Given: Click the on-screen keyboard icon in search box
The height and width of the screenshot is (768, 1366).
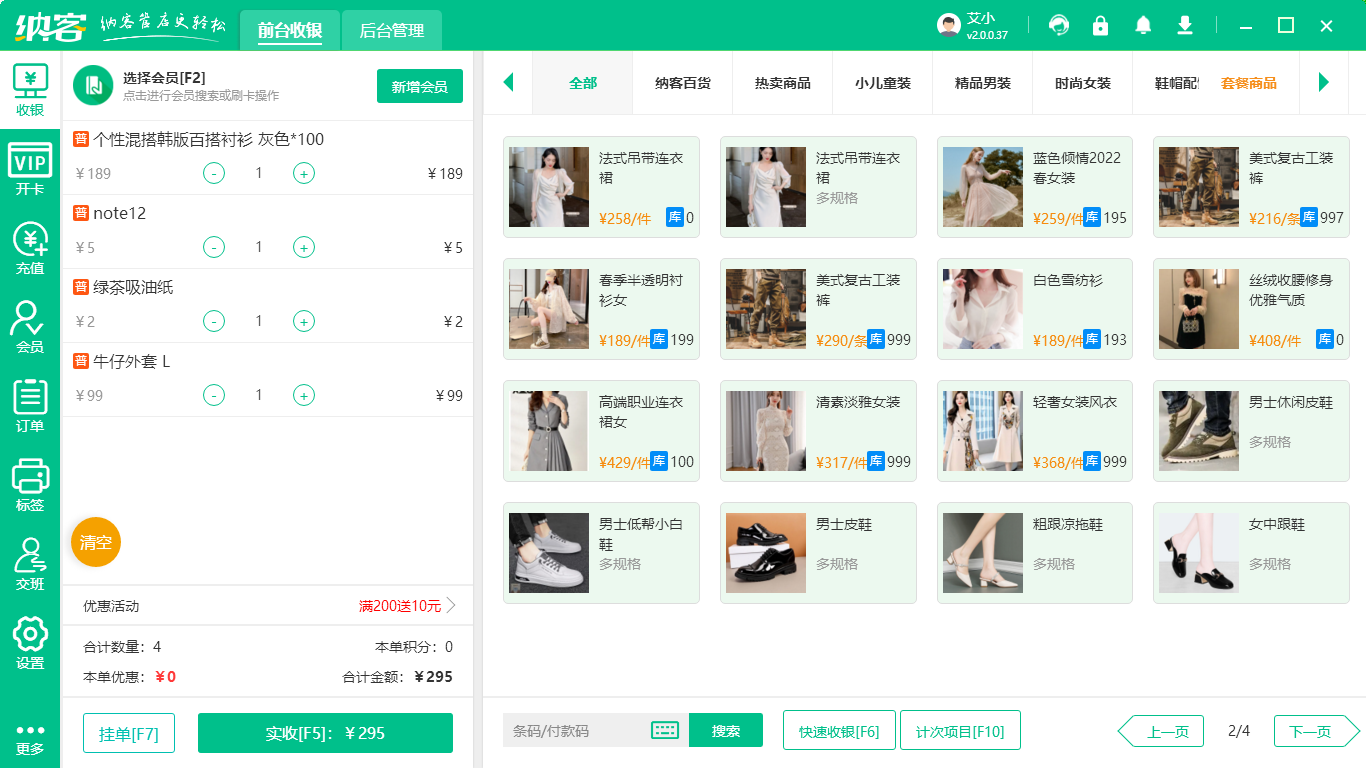Looking at the screenshot, I should point(665,730).
